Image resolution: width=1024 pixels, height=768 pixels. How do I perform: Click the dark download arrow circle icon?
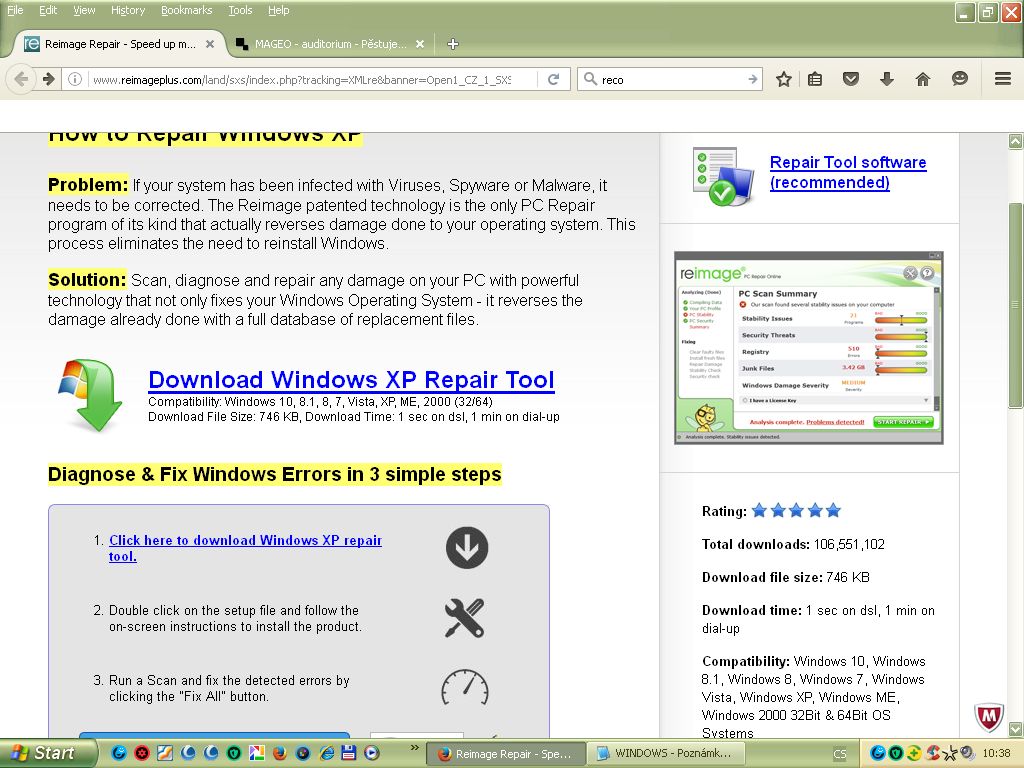[467, 547]
